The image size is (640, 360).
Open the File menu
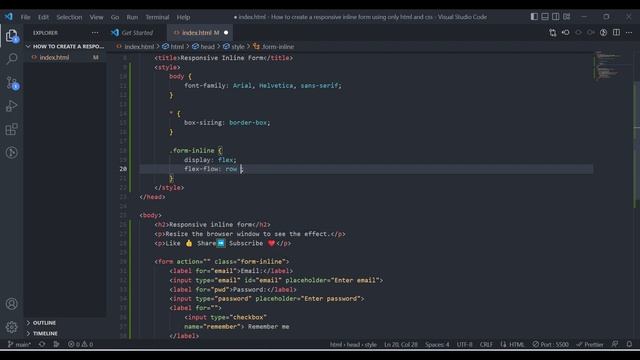click(x=25, y=17)
